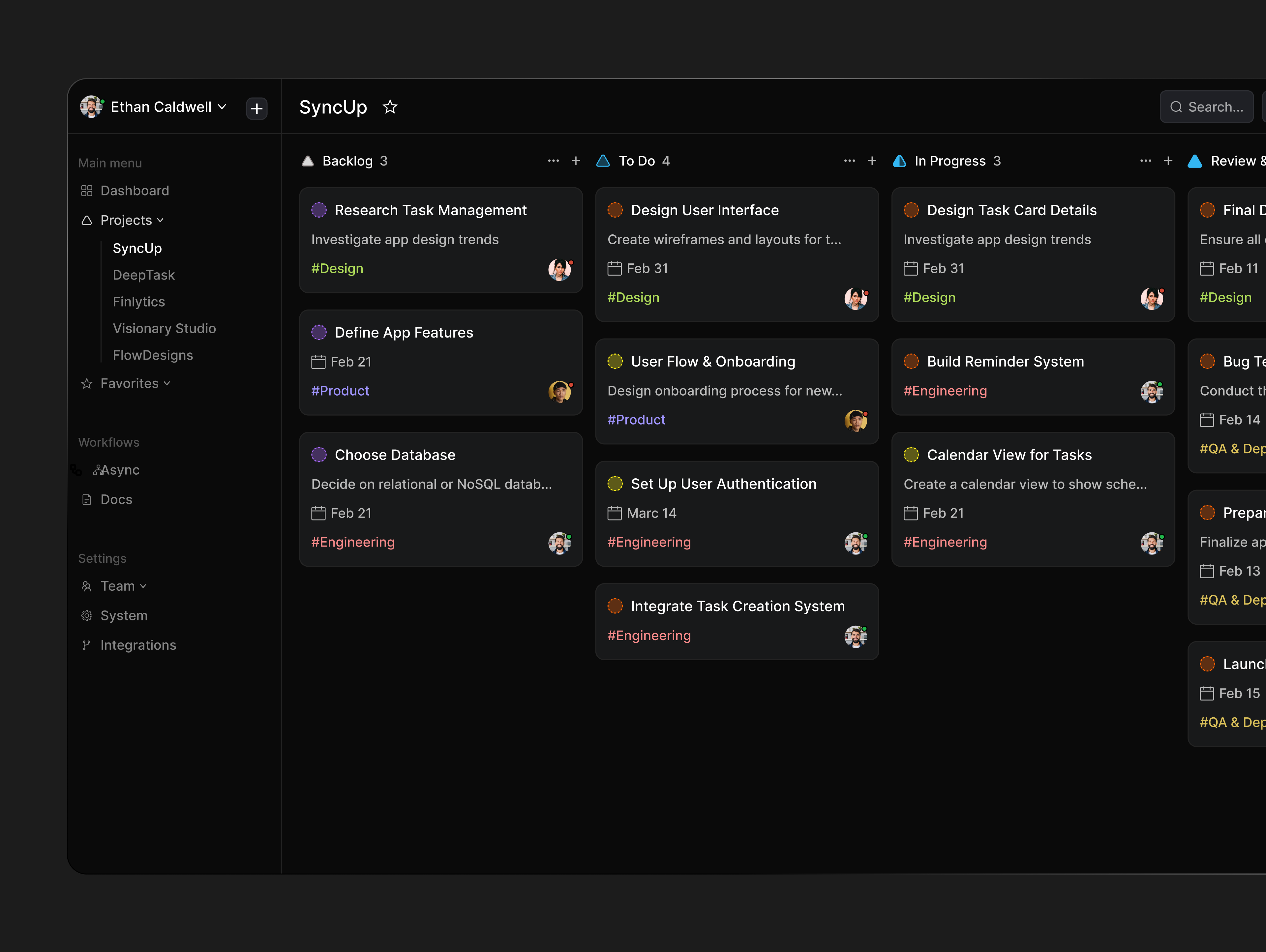The image size is (1266, 952).
Task: Open Docs in the Workflows menu
Action: [116, 499]
